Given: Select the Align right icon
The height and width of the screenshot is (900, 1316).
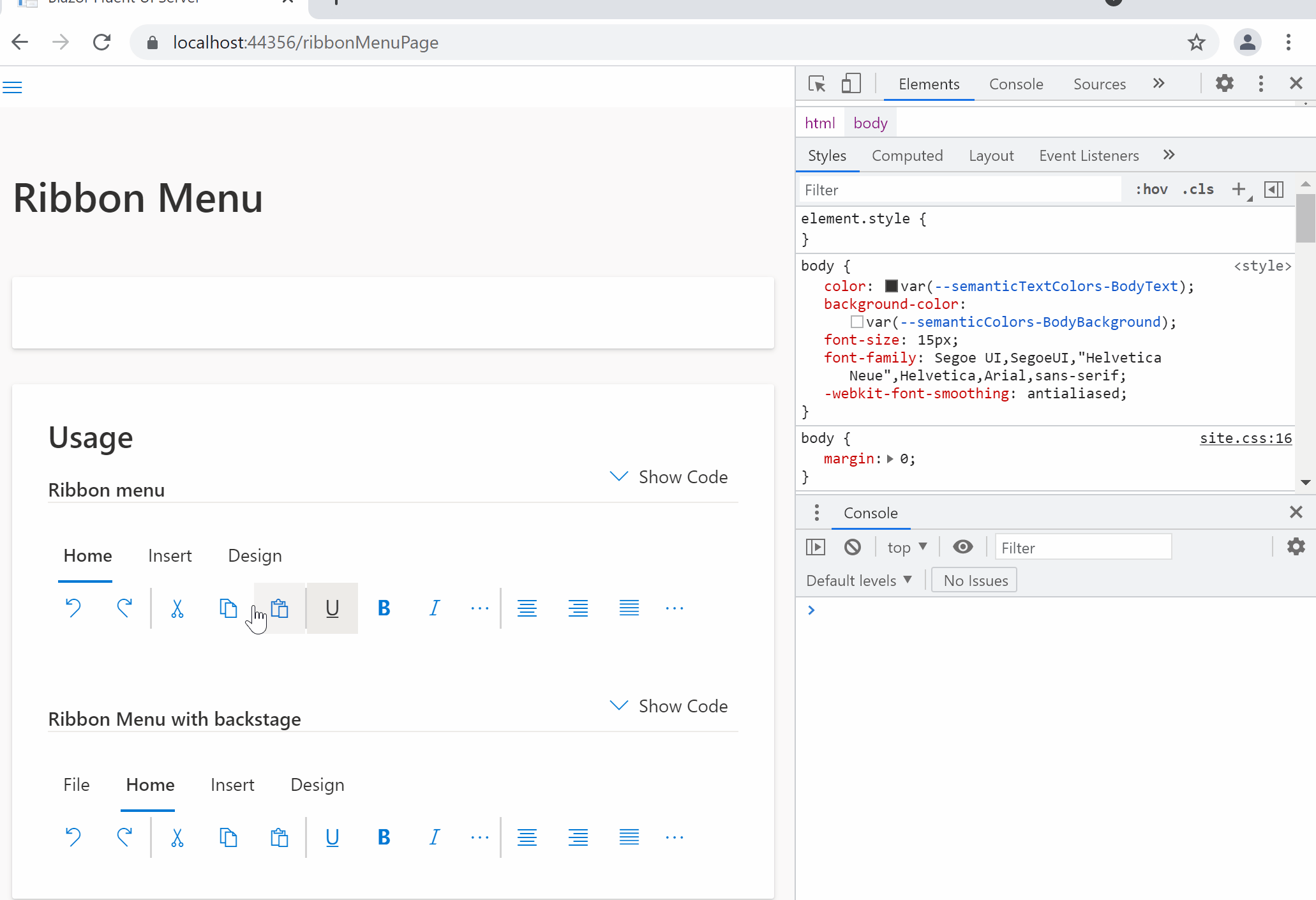Looking at the screenshot, I should tap(578, 608).
